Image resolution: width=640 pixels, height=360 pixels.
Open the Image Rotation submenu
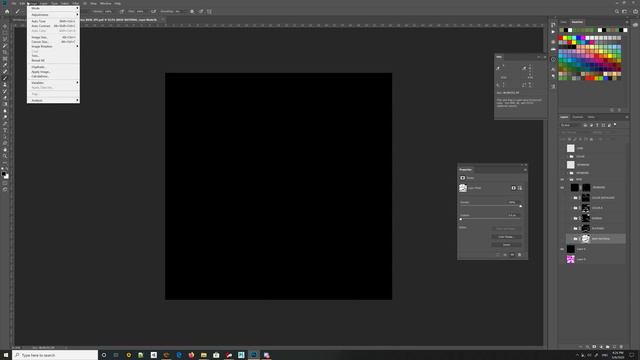pyautogui.click(x=53, y=47)
